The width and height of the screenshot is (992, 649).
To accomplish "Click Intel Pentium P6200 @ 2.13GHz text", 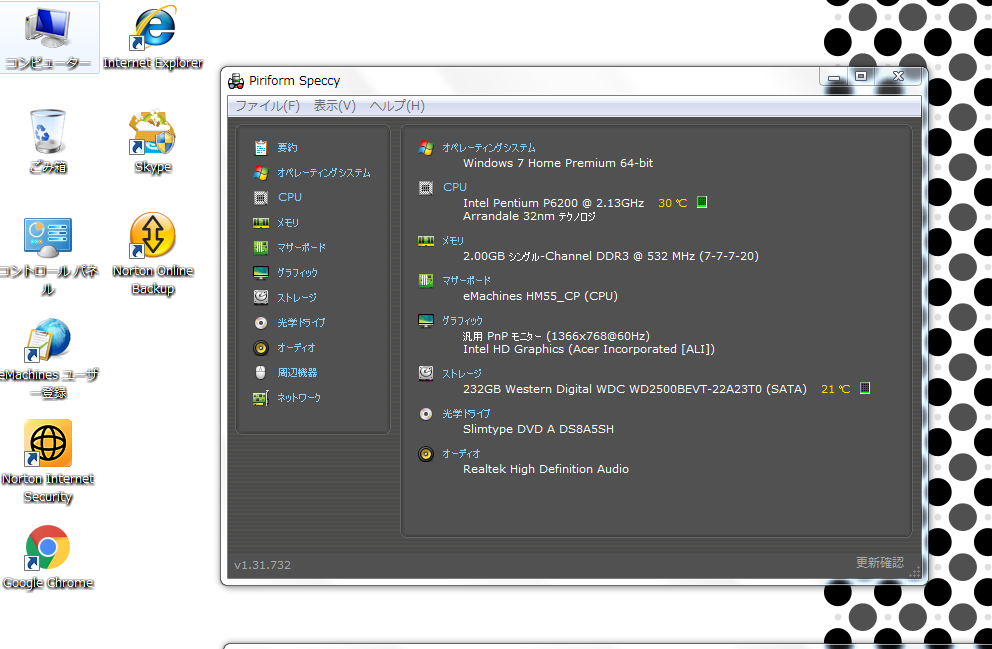I will (x=554, y=203).
